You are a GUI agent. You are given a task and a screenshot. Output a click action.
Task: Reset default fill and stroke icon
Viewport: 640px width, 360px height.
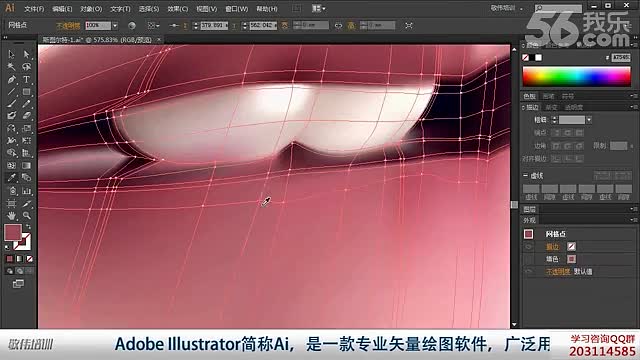pyautogui.click(x=7, y=247)
